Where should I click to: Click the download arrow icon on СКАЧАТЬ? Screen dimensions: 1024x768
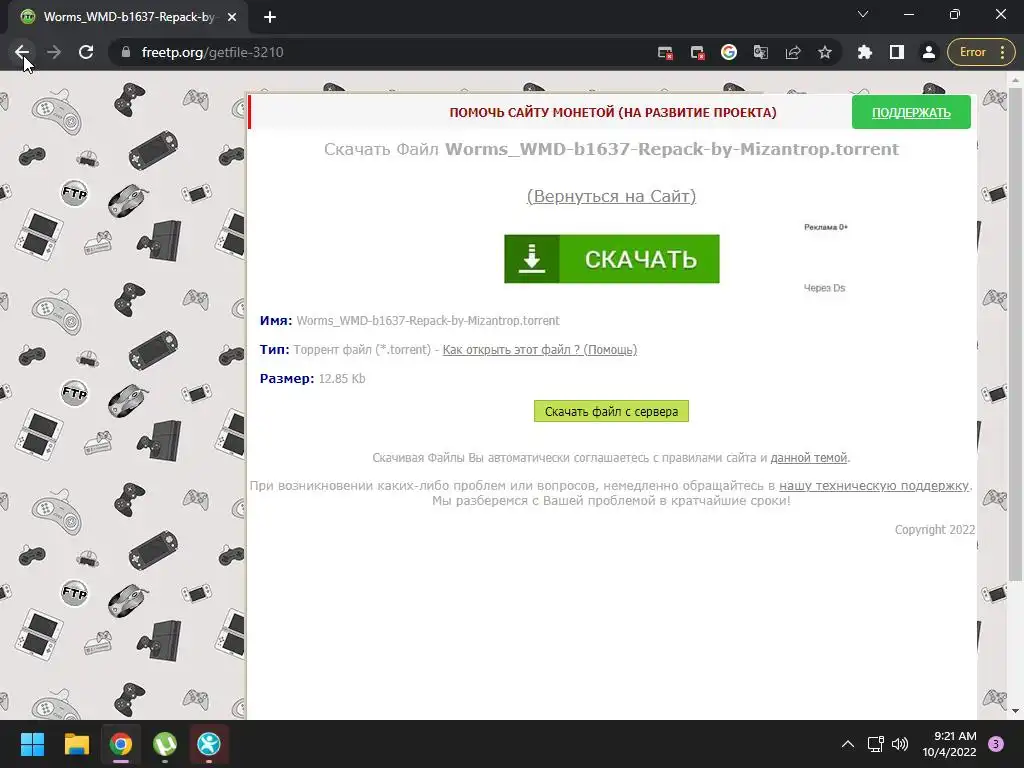(x=532, y=259)
